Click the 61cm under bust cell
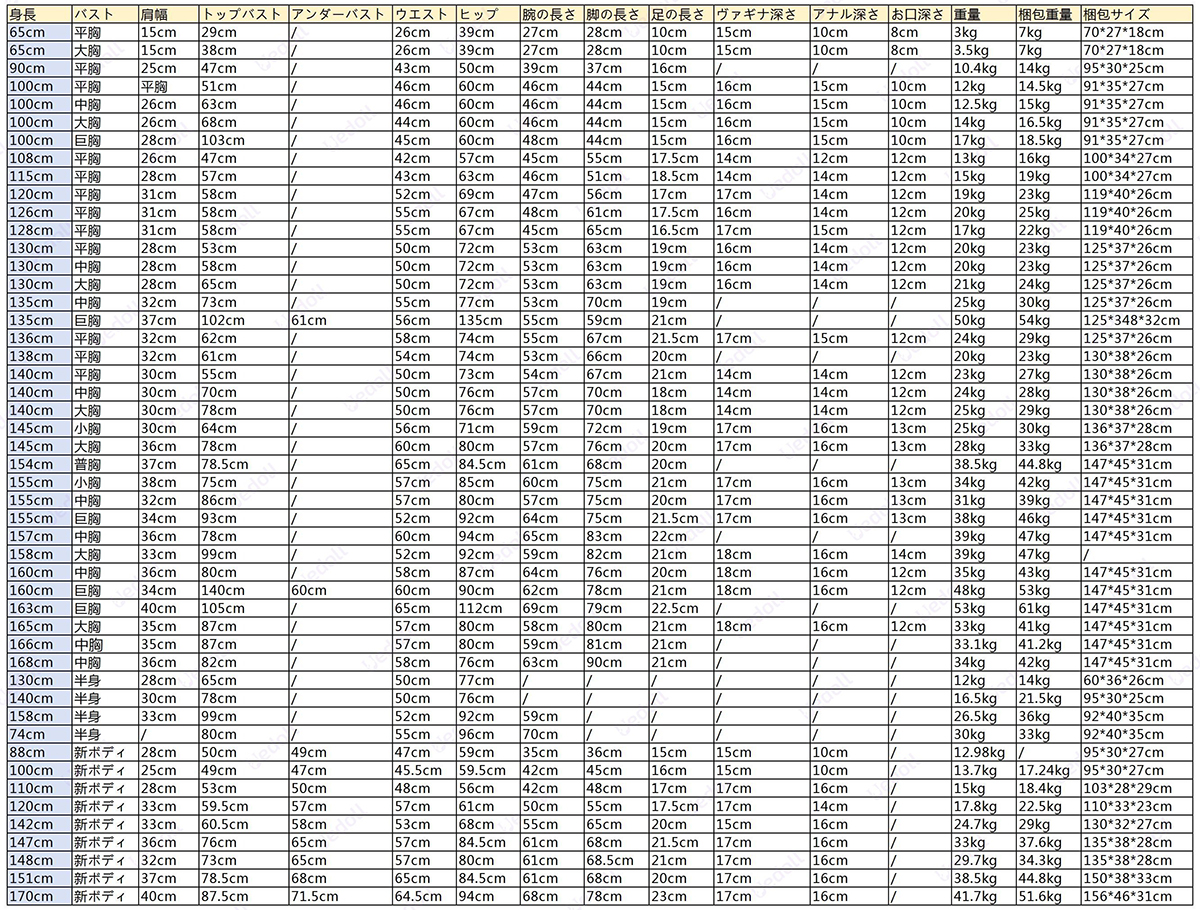This screenshot has width=1200, height=910. [339, 320]
